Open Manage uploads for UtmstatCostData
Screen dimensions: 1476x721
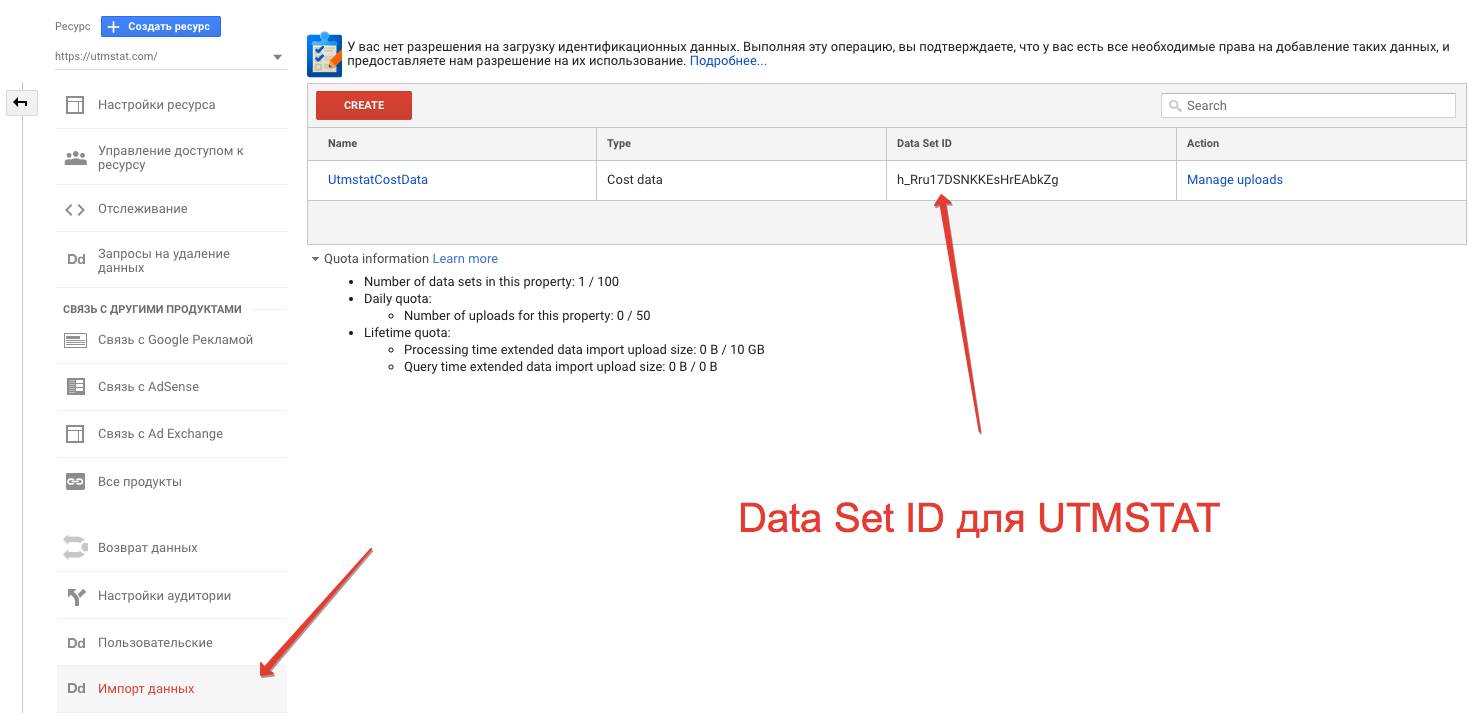click(1234, 179)
